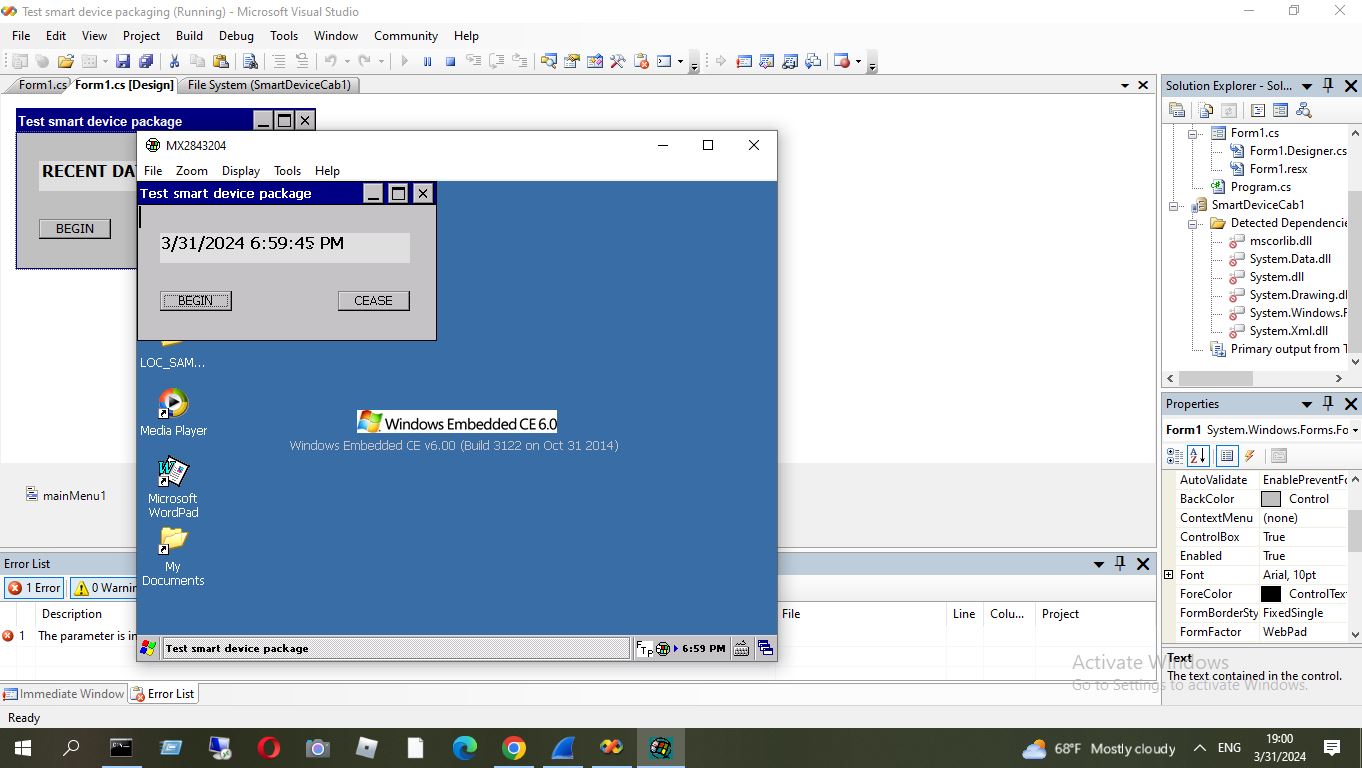Expand the Font property in Properties
Screen dimensions: 1362x768
pos(1168,575)
